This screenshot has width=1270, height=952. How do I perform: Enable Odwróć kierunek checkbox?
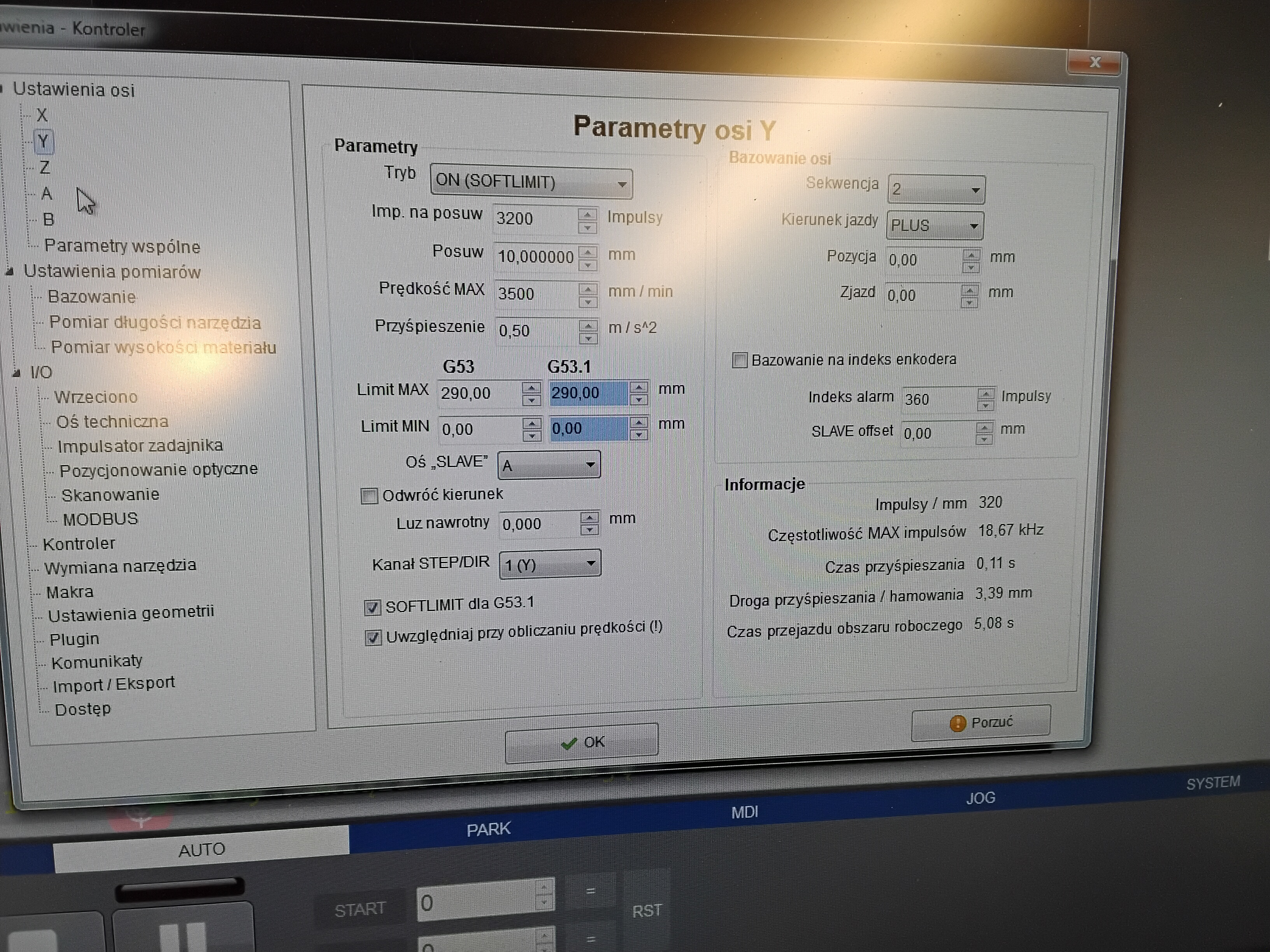click(369, 496)
